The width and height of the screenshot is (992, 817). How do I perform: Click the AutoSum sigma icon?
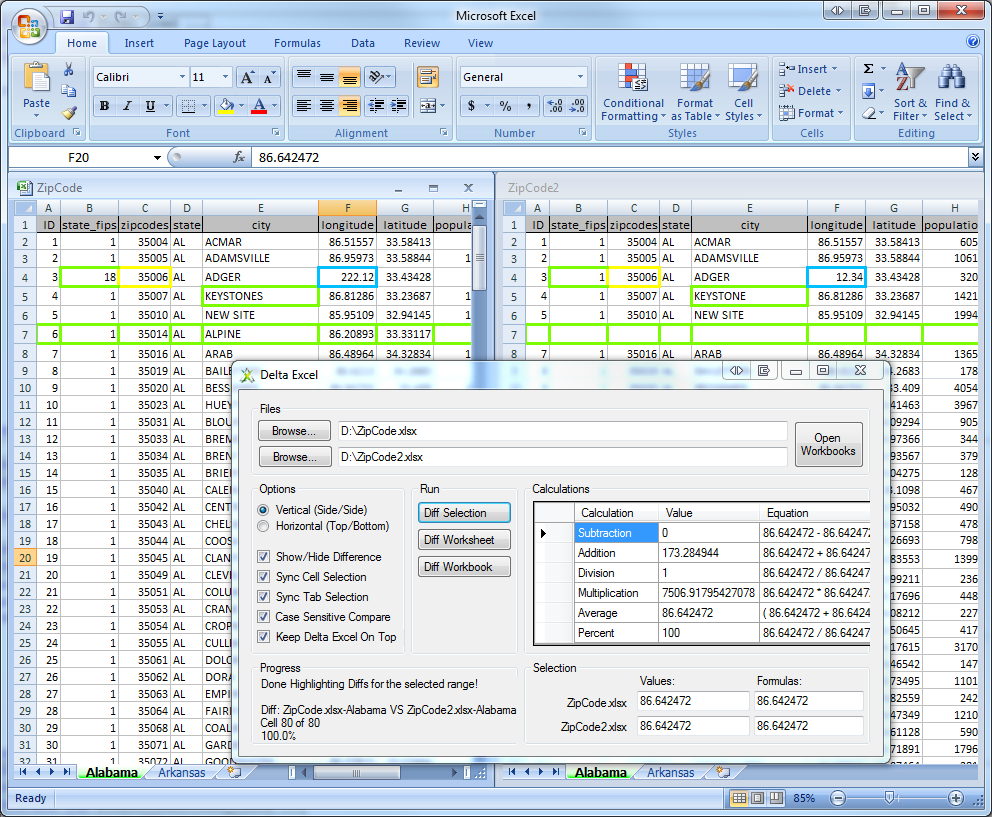tap(869, 68)
